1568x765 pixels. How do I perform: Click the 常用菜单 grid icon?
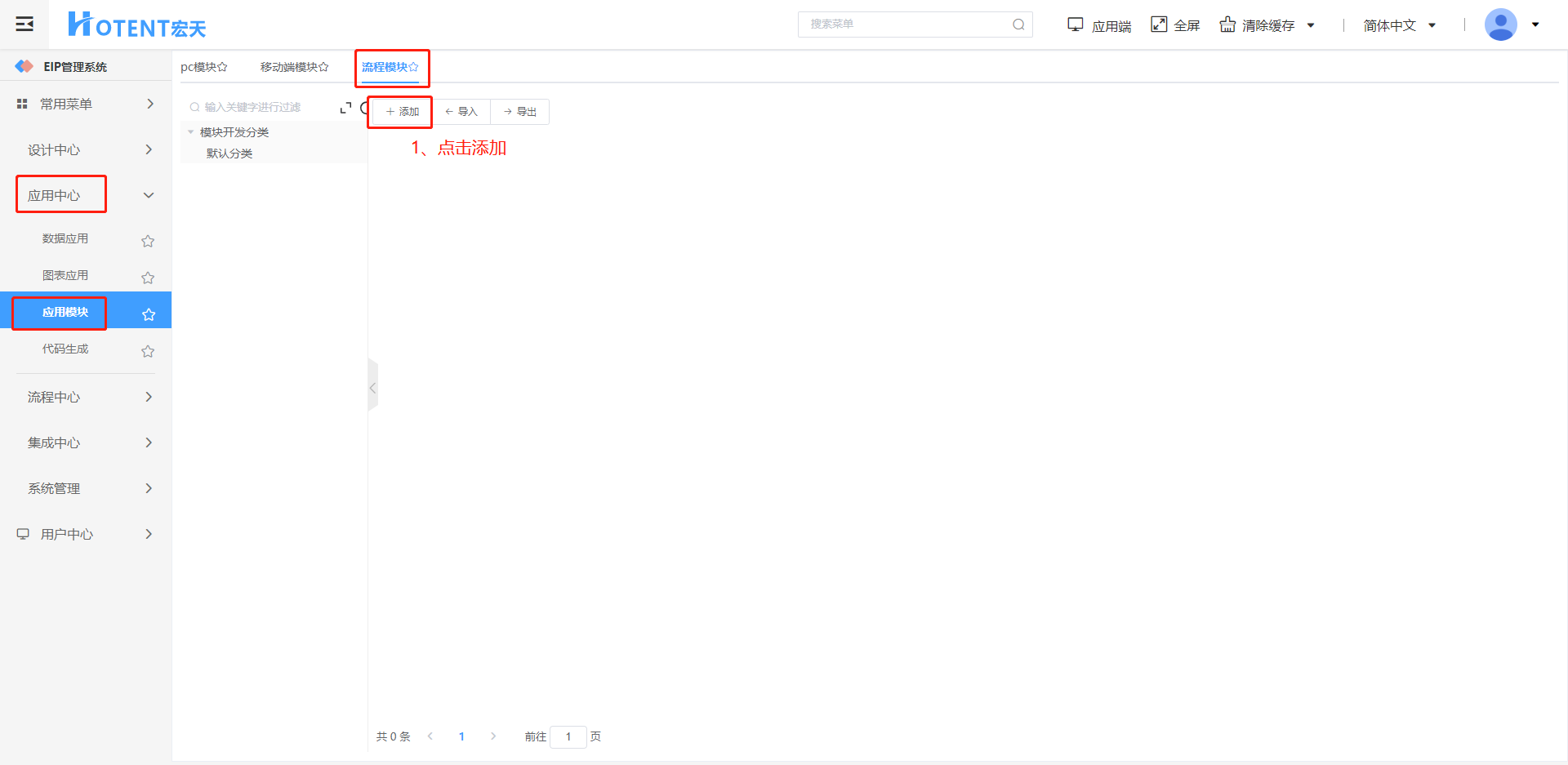(x=22, y=104)
